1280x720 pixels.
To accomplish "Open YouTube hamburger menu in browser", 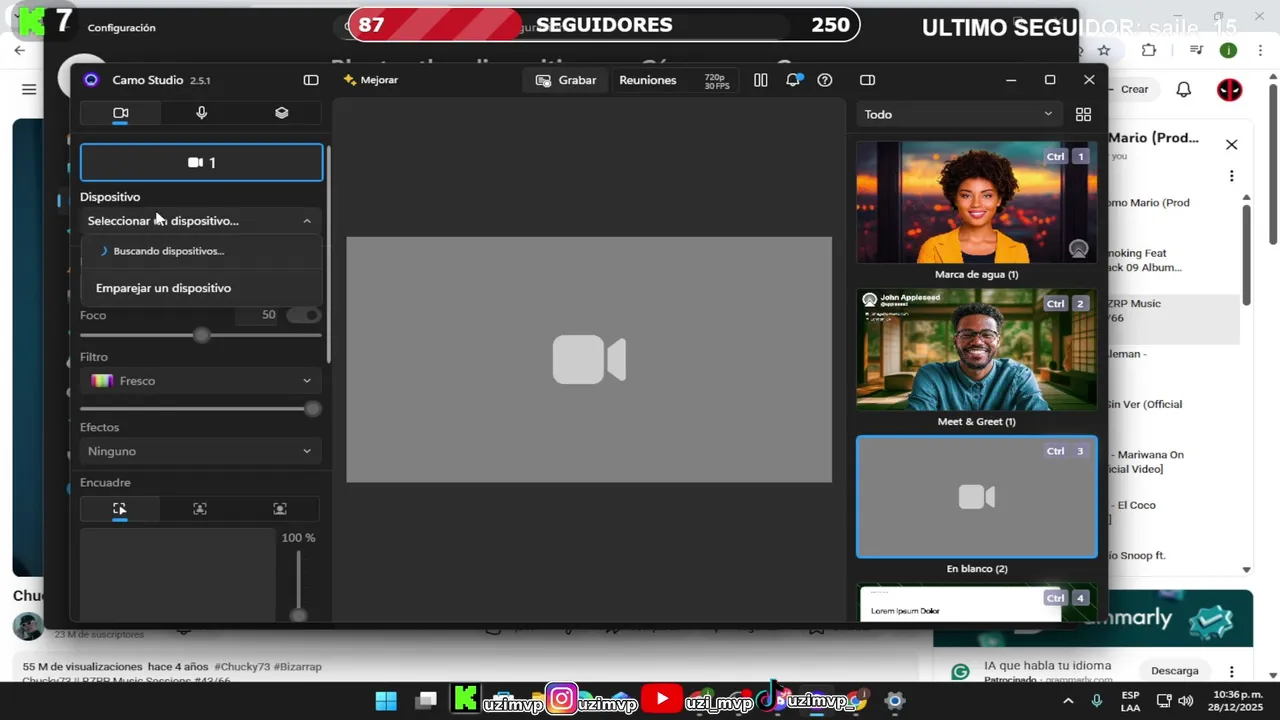I will (x=29, y=89).
